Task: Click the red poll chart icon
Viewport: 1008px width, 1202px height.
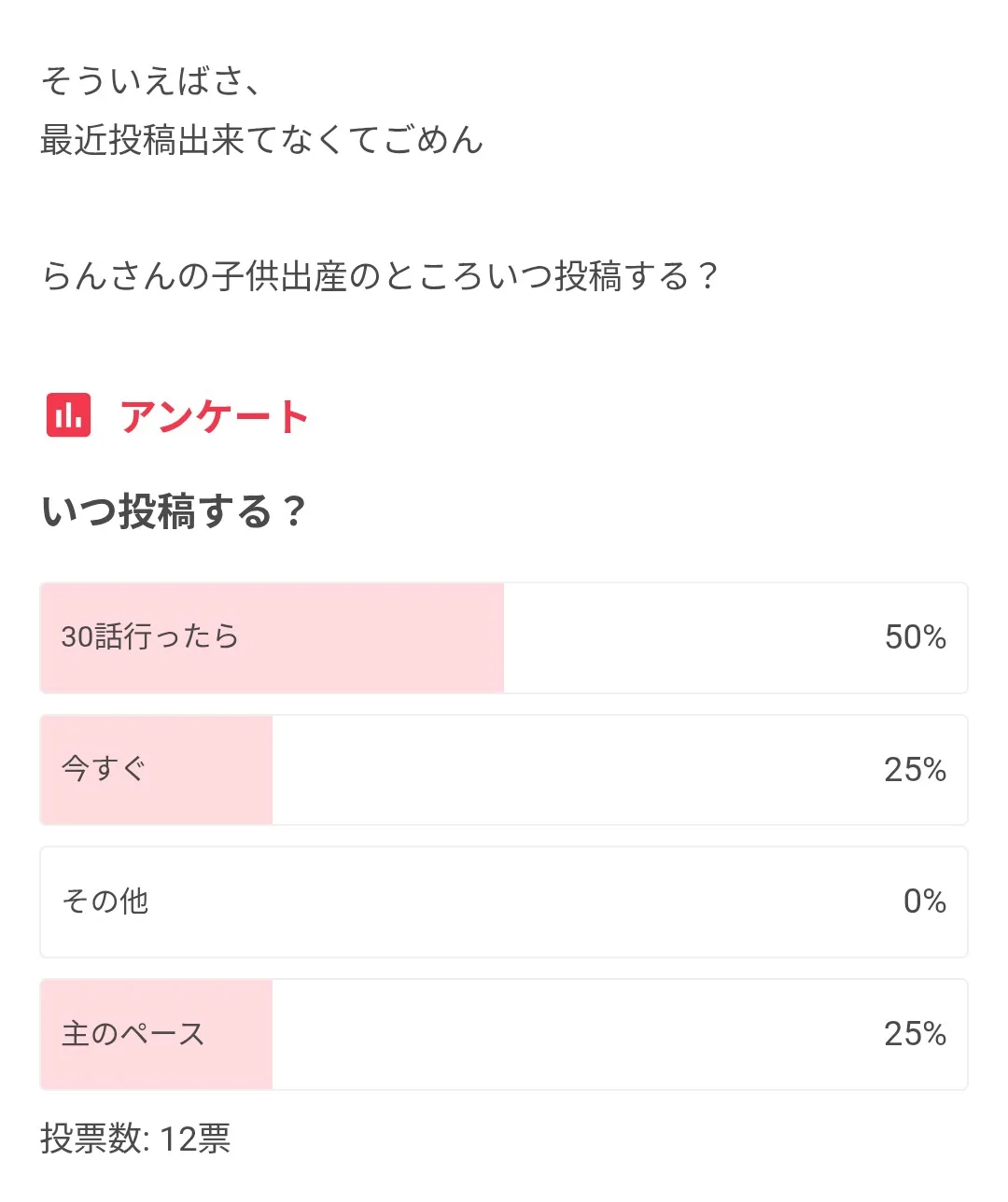Action: click(68, 415)
